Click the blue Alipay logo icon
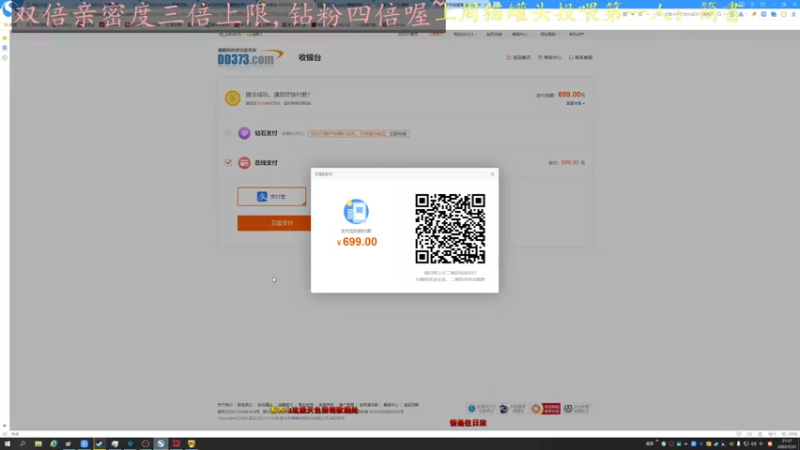Screen dimensions: 800x450 pyautogui.click(x=262, y=196)
